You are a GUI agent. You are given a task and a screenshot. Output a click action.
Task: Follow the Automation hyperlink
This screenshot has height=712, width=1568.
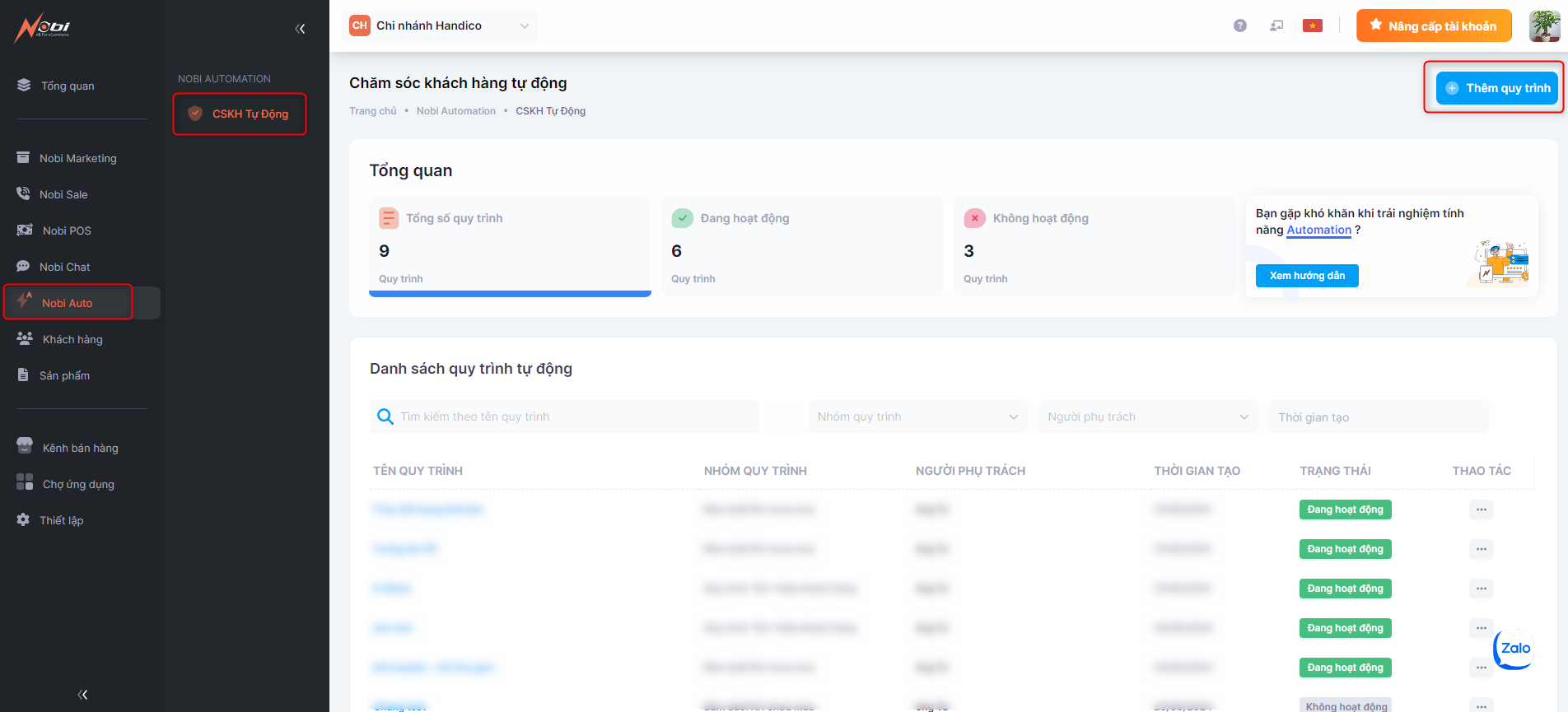(1318, 230)
